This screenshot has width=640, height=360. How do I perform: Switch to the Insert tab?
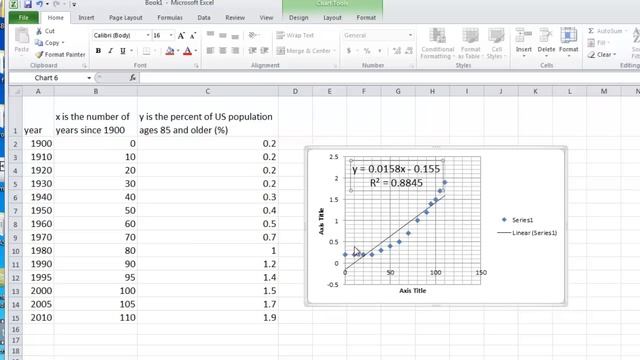click(86, 18)
